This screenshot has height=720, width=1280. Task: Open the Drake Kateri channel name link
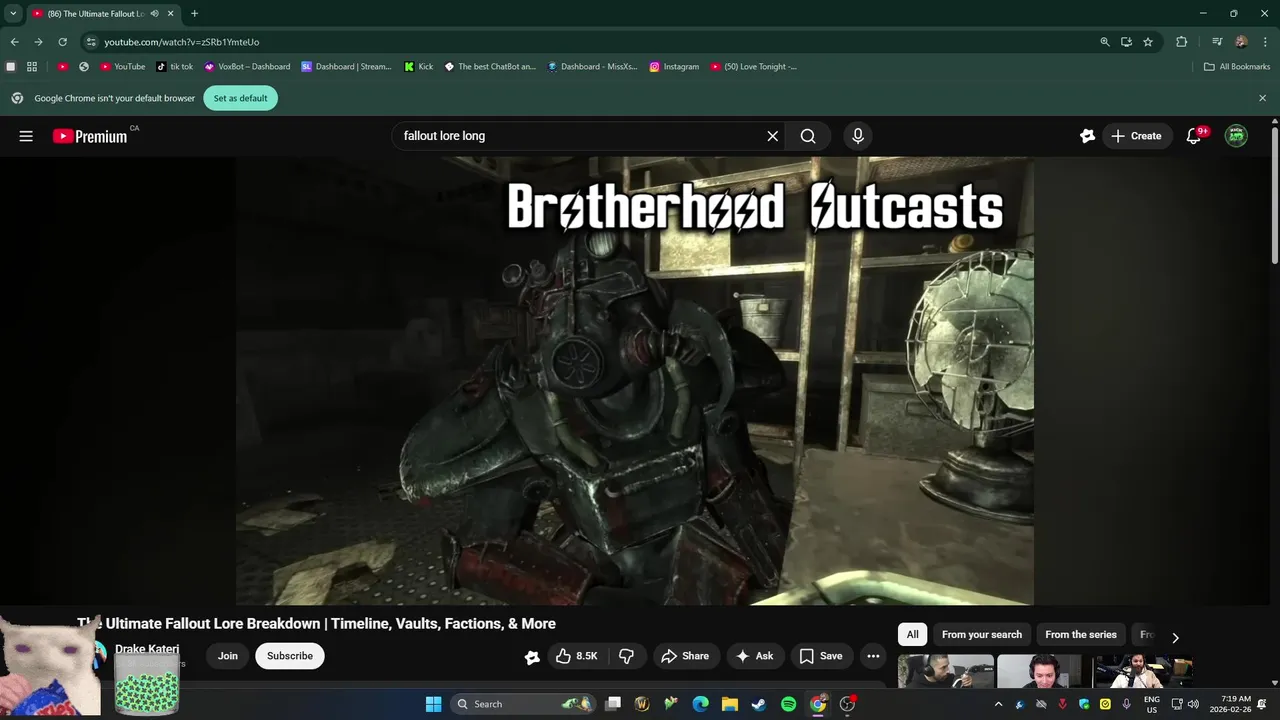pyautogui.click(x=147, y=649)
